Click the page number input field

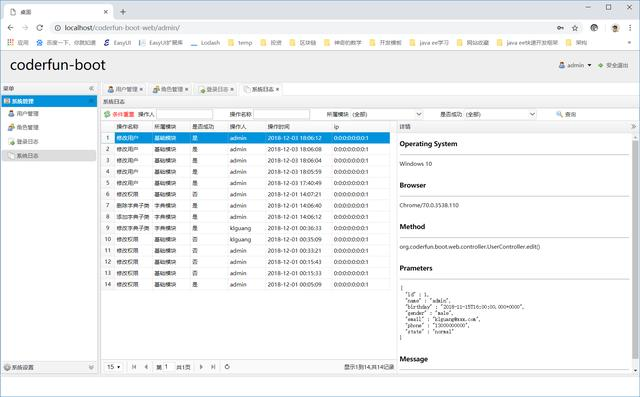pyautogui.click(x=168, y=367)
